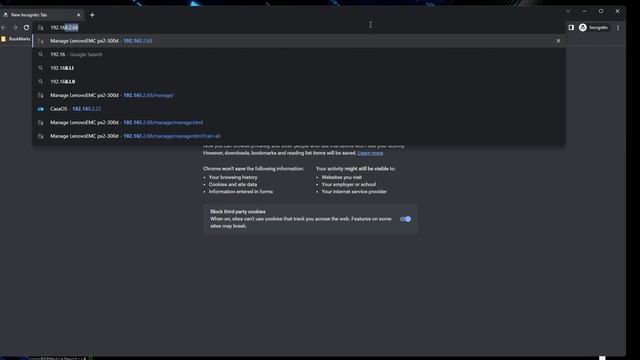Select the New Incognito Tab title
This screenshot has height=360, width=640.
point(29,15)
